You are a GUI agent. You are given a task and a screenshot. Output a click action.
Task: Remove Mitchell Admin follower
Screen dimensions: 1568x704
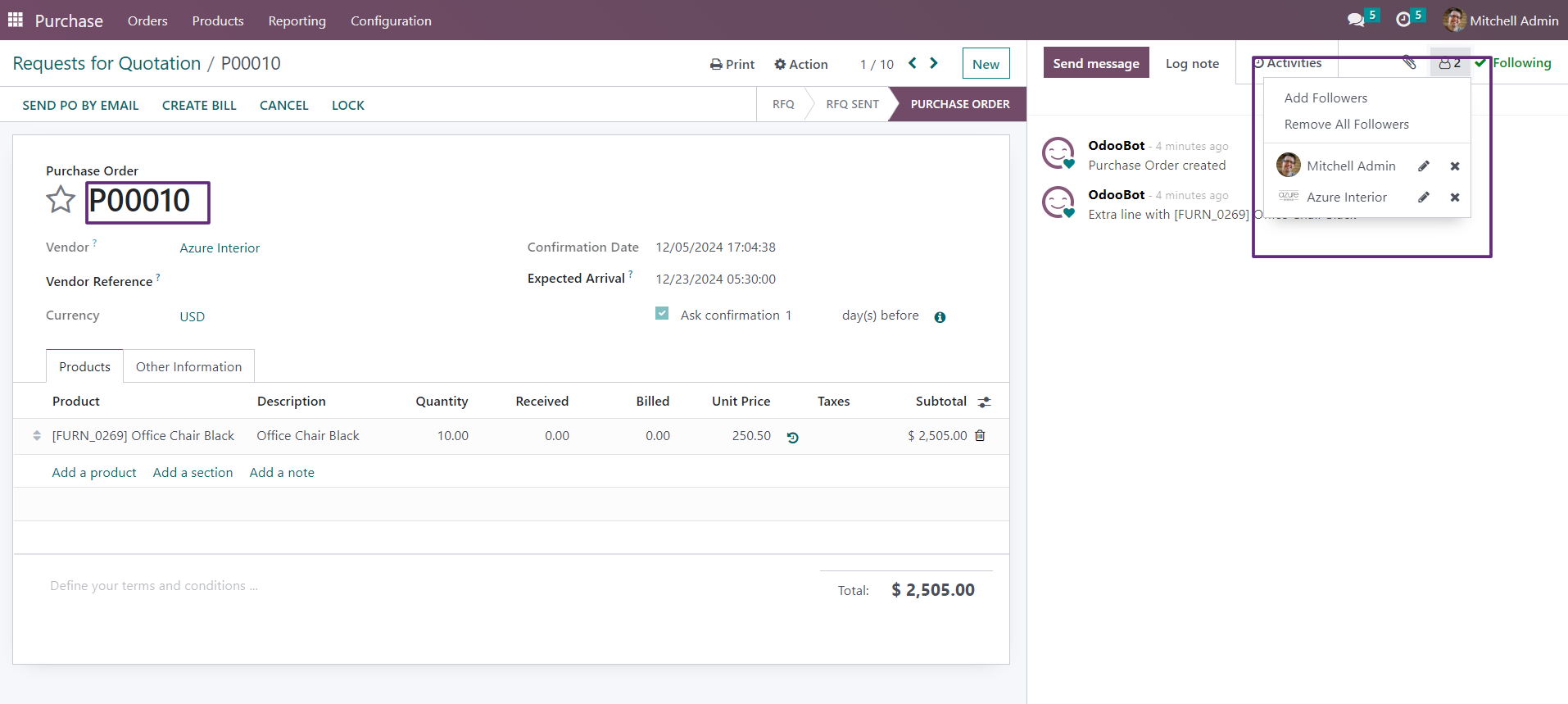1455,166
